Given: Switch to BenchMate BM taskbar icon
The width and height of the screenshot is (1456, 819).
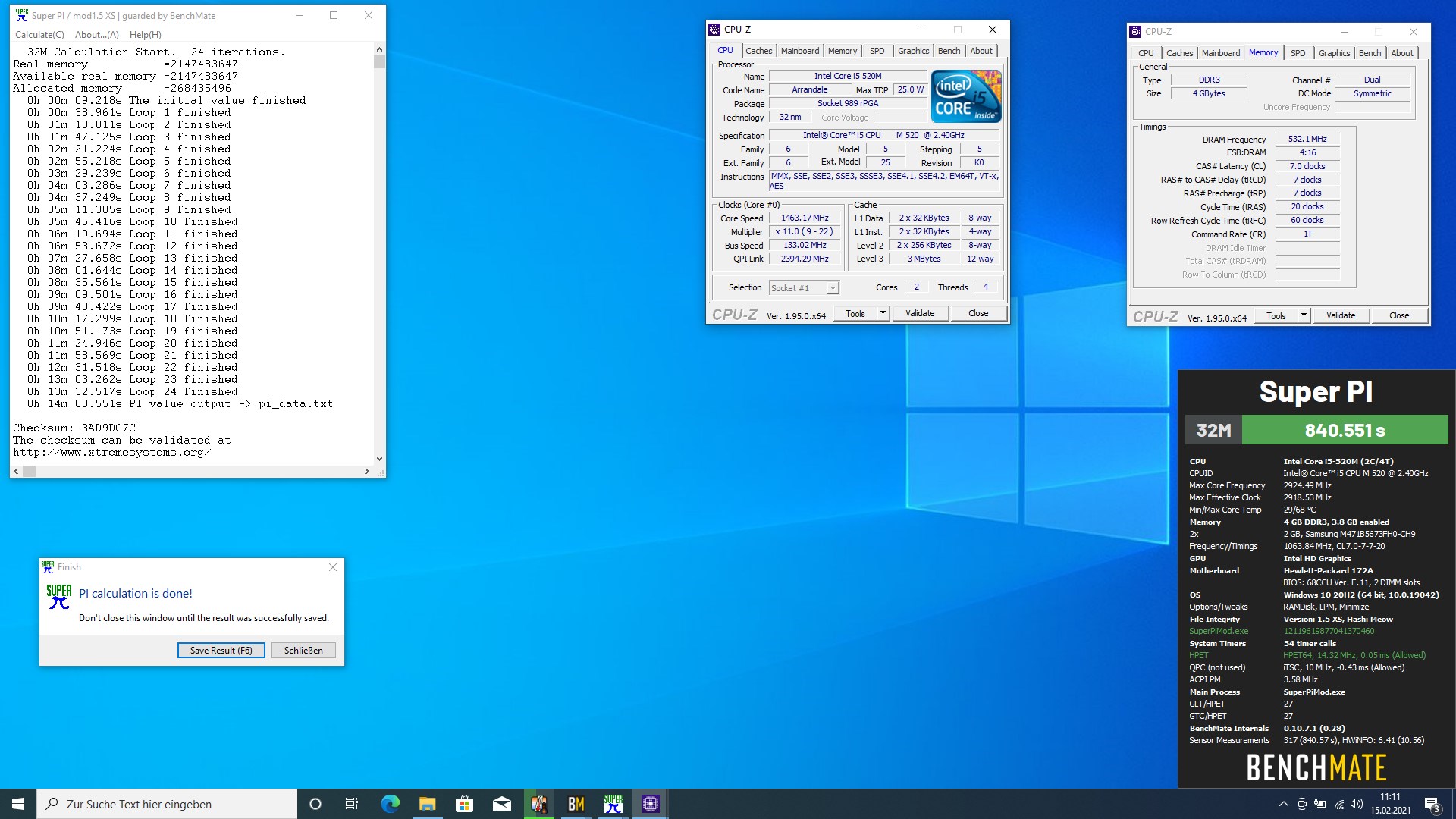Looking at the screenshot, I should [576, 804].
